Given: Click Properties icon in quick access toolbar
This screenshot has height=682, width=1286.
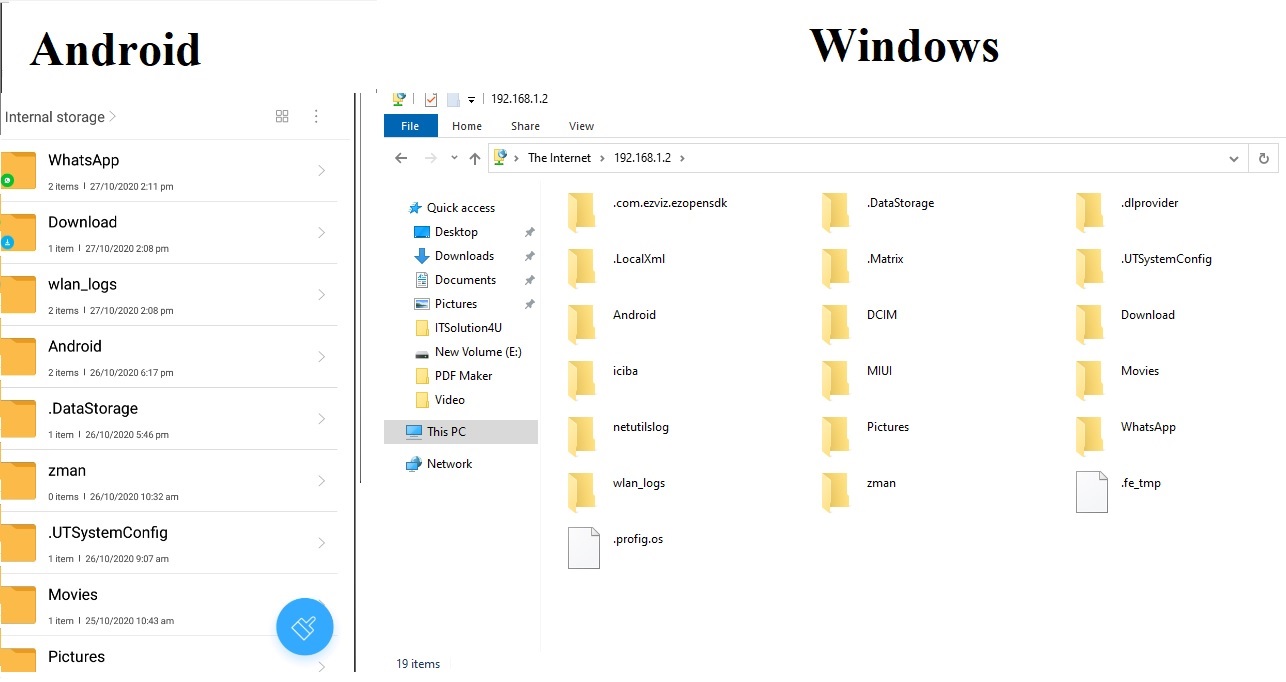Looking at the screenshot, I should point(431,99).
